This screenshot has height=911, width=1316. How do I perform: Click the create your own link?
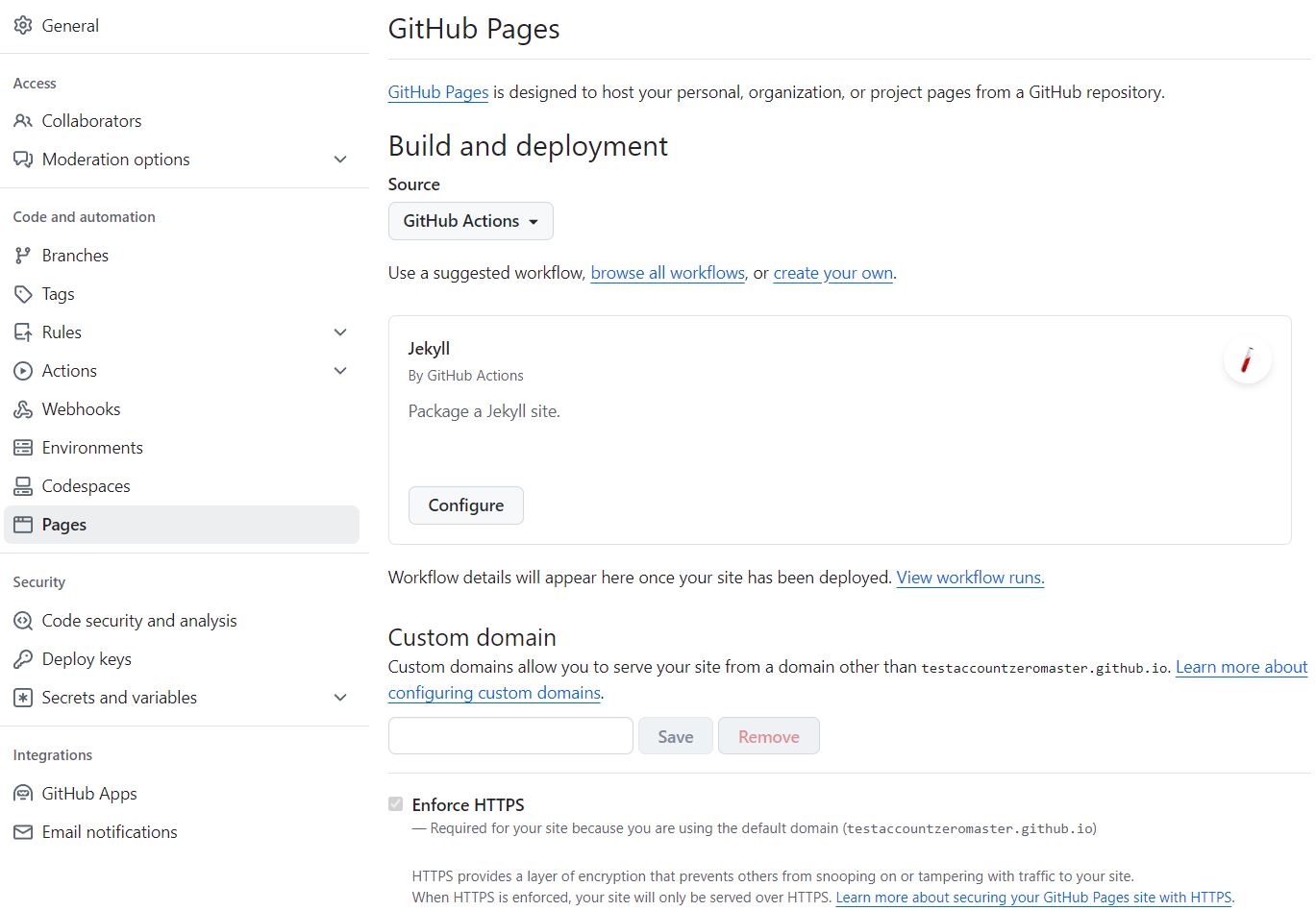point(833,273)
